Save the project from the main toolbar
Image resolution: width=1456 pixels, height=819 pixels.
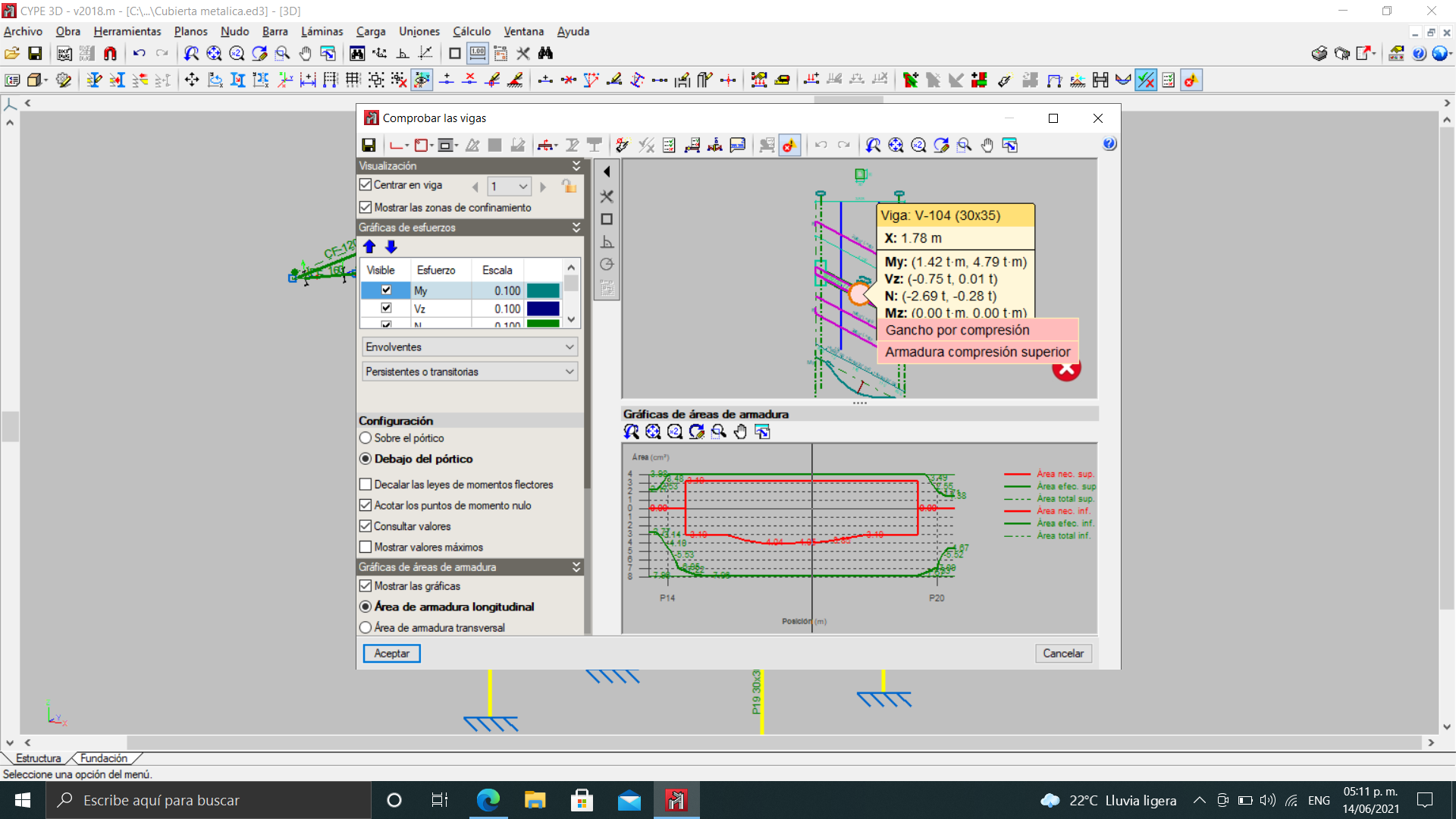tap(35, 53)
